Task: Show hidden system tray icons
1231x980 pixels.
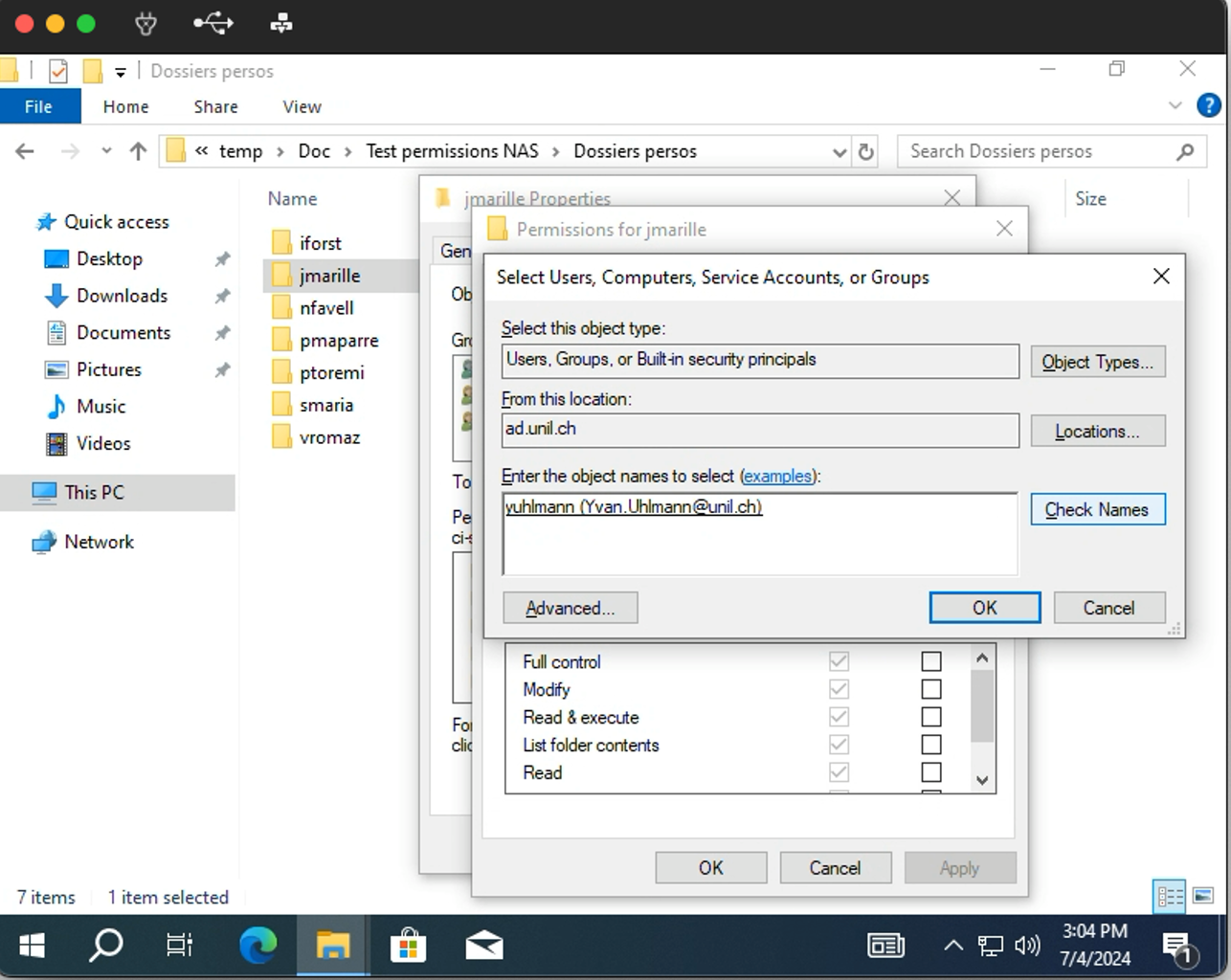Action: tap(952, 947)
